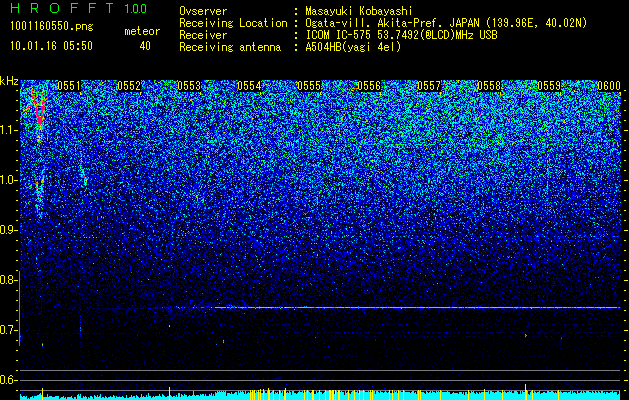Select the meteor count value 40

(x=145, y=46)
